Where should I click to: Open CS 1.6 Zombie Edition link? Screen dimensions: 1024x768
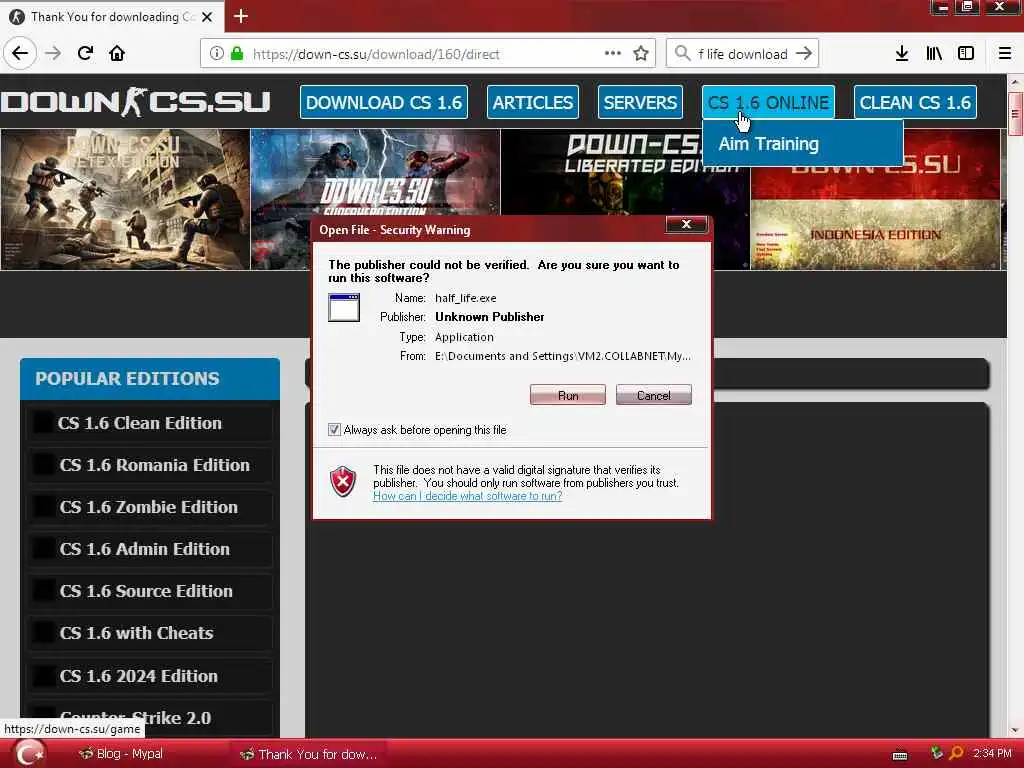click(150, 507)
